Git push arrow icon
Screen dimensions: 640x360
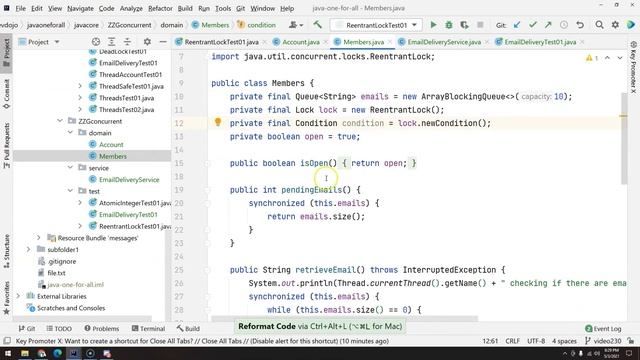pos(548,25)
